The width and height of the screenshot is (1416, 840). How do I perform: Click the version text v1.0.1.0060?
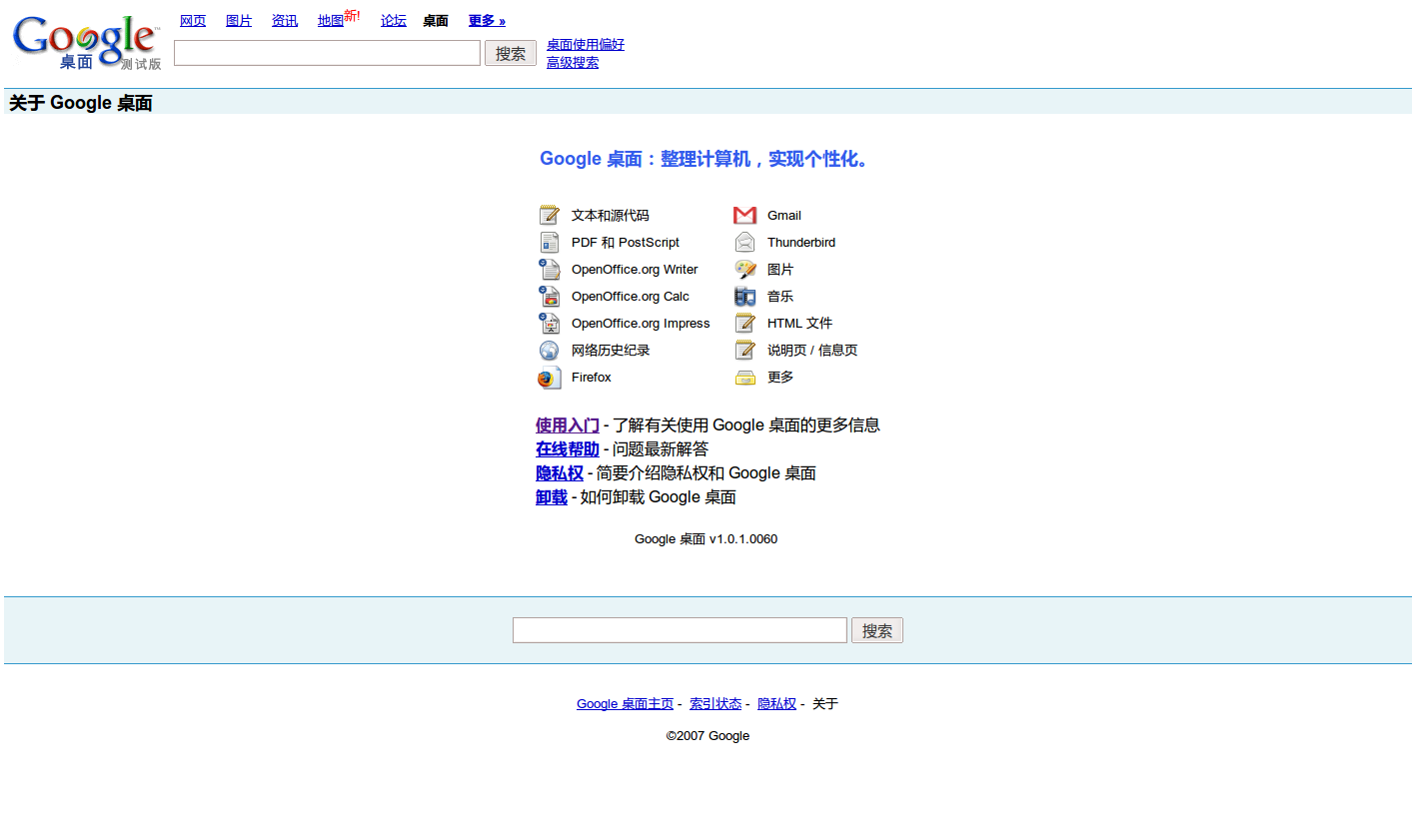pos(743,539)
